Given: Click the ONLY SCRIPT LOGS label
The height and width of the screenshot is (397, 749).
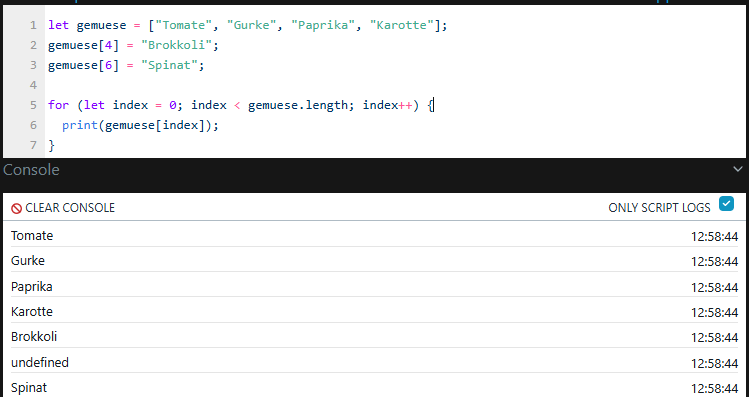Looking at the screenshot, I should [659, 208].
